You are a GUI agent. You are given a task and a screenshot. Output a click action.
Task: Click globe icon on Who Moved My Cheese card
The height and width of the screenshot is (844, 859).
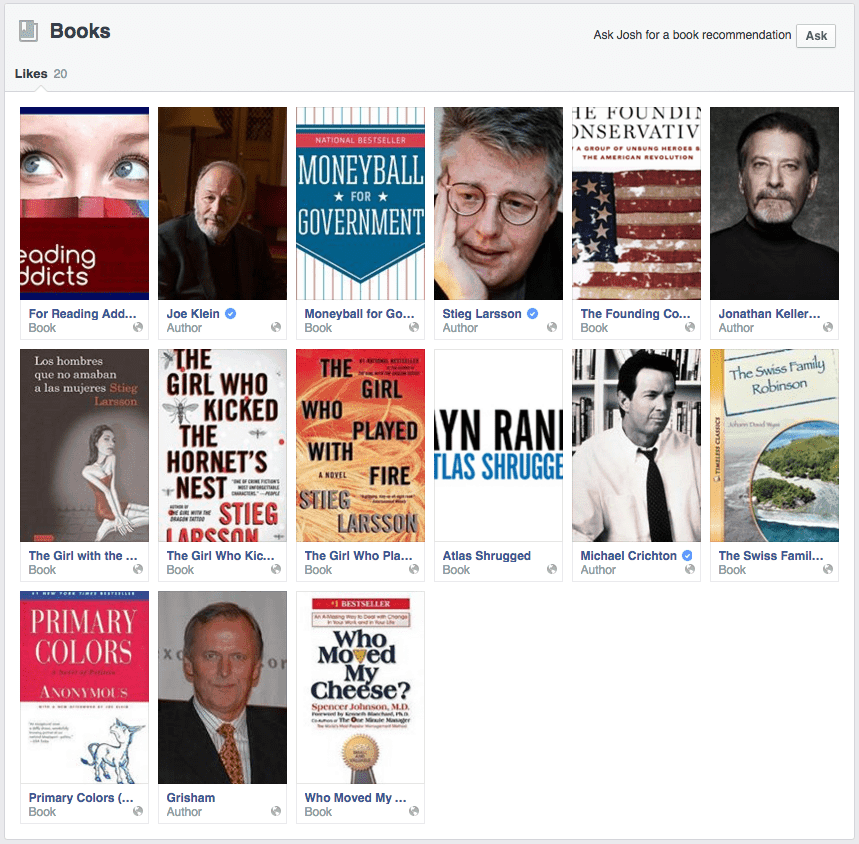point(414,811)
